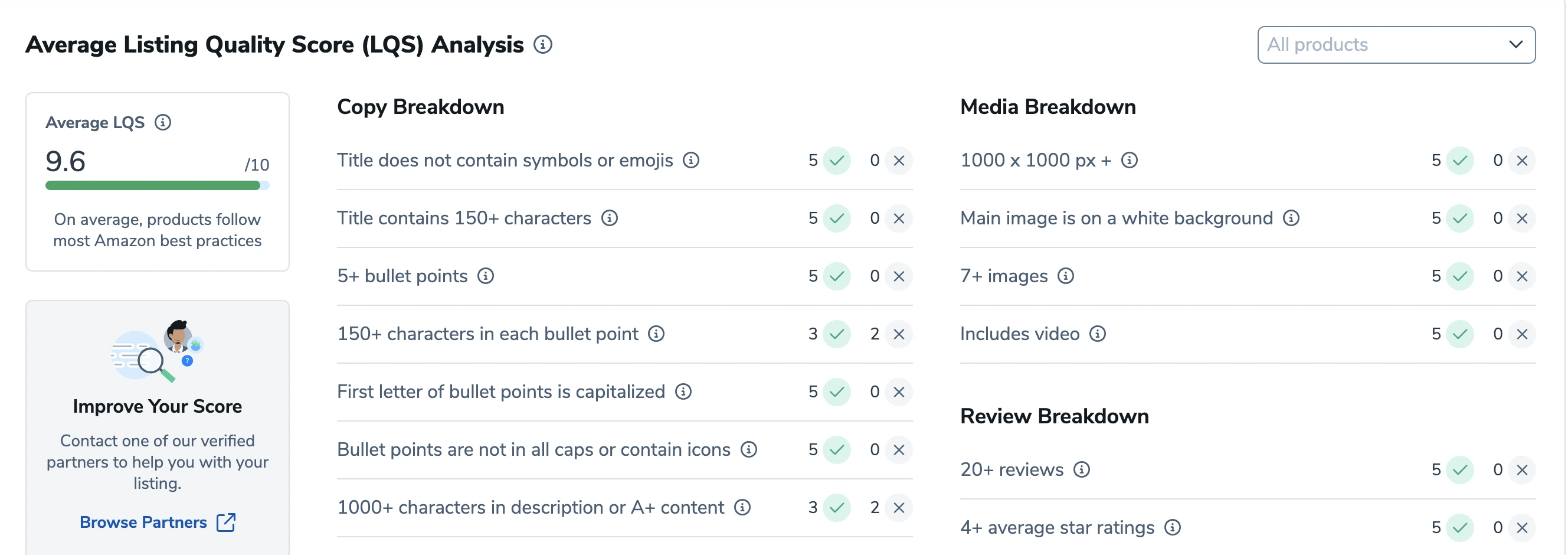1568x555 pixels.
Task: Click green checkmark for 150+ characters in each bullet point
Action: (836, 334)
